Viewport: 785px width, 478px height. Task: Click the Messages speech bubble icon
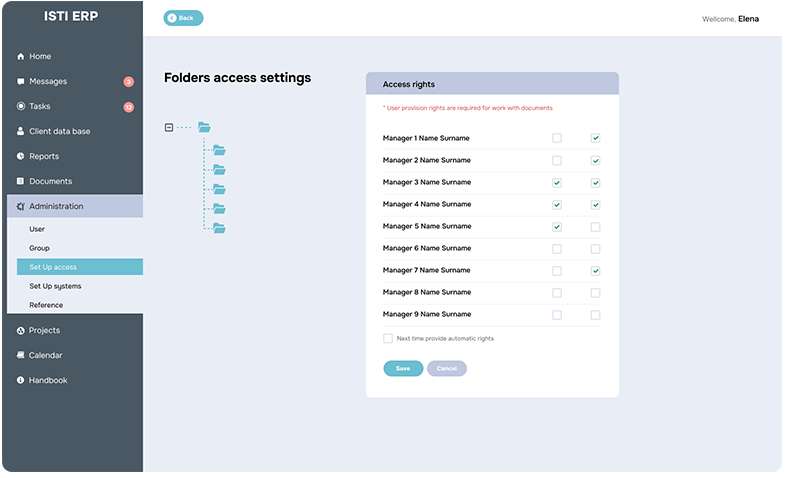tap(21, 82)
